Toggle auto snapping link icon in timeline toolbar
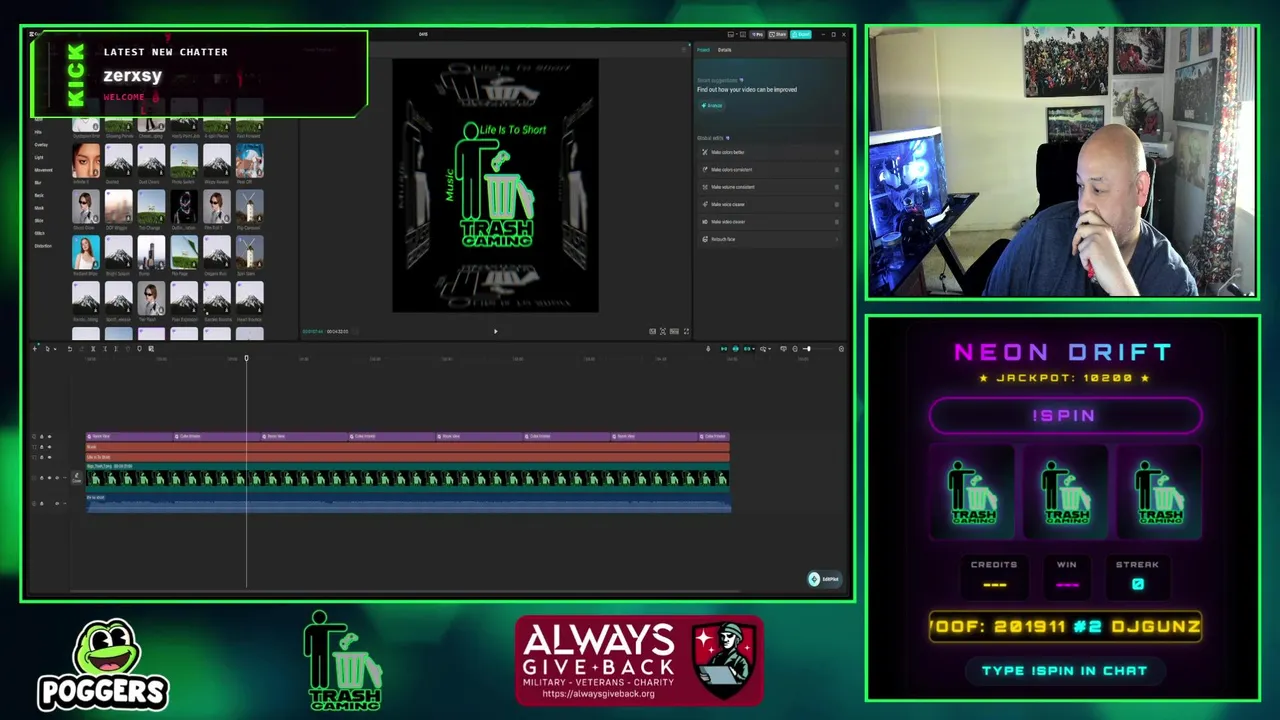 pos(735,349)
